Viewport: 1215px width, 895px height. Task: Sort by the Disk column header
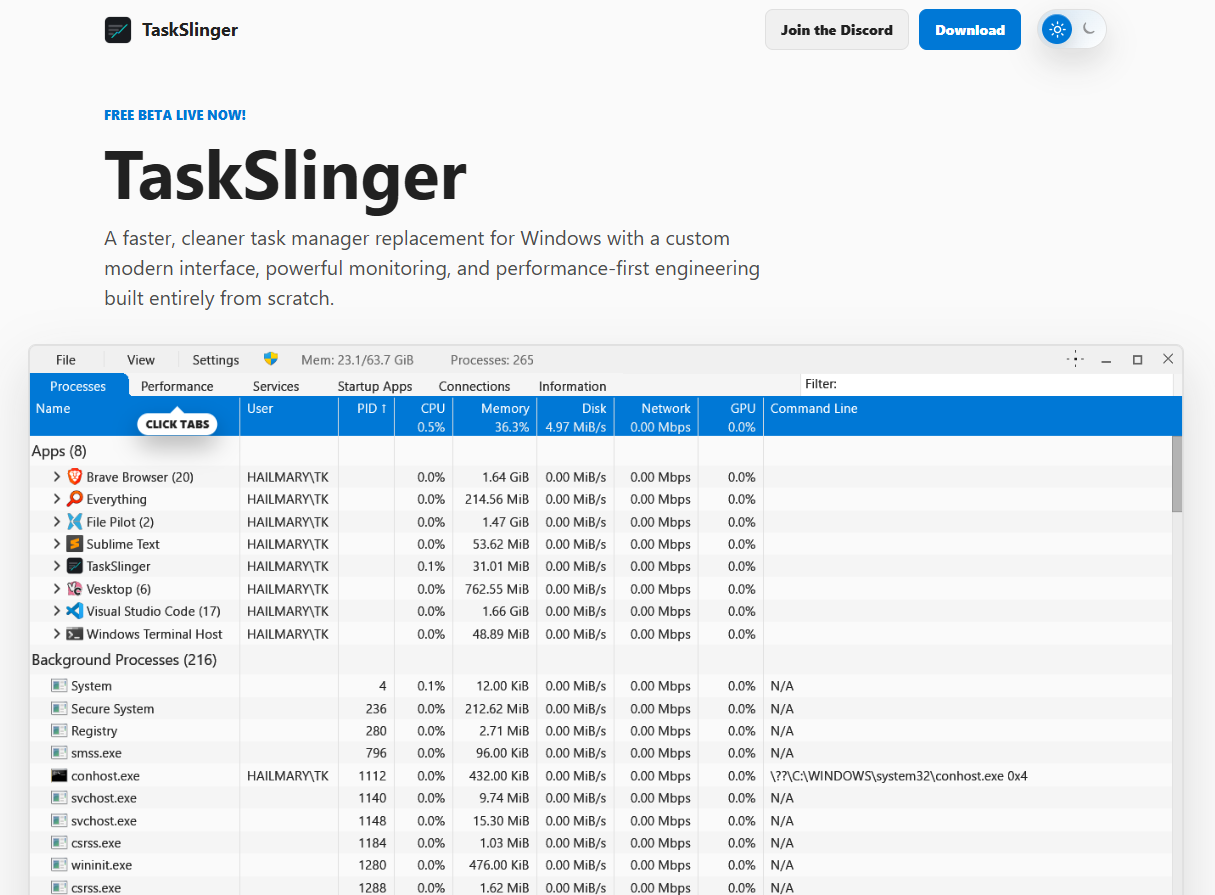tap(575, 416)
